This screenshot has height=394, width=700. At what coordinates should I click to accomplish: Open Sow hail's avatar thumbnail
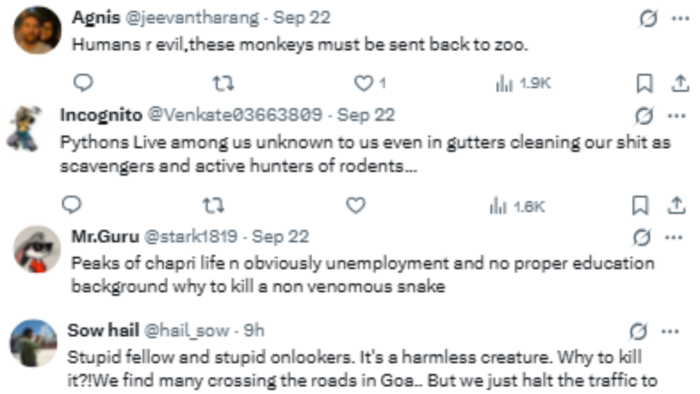34,343
